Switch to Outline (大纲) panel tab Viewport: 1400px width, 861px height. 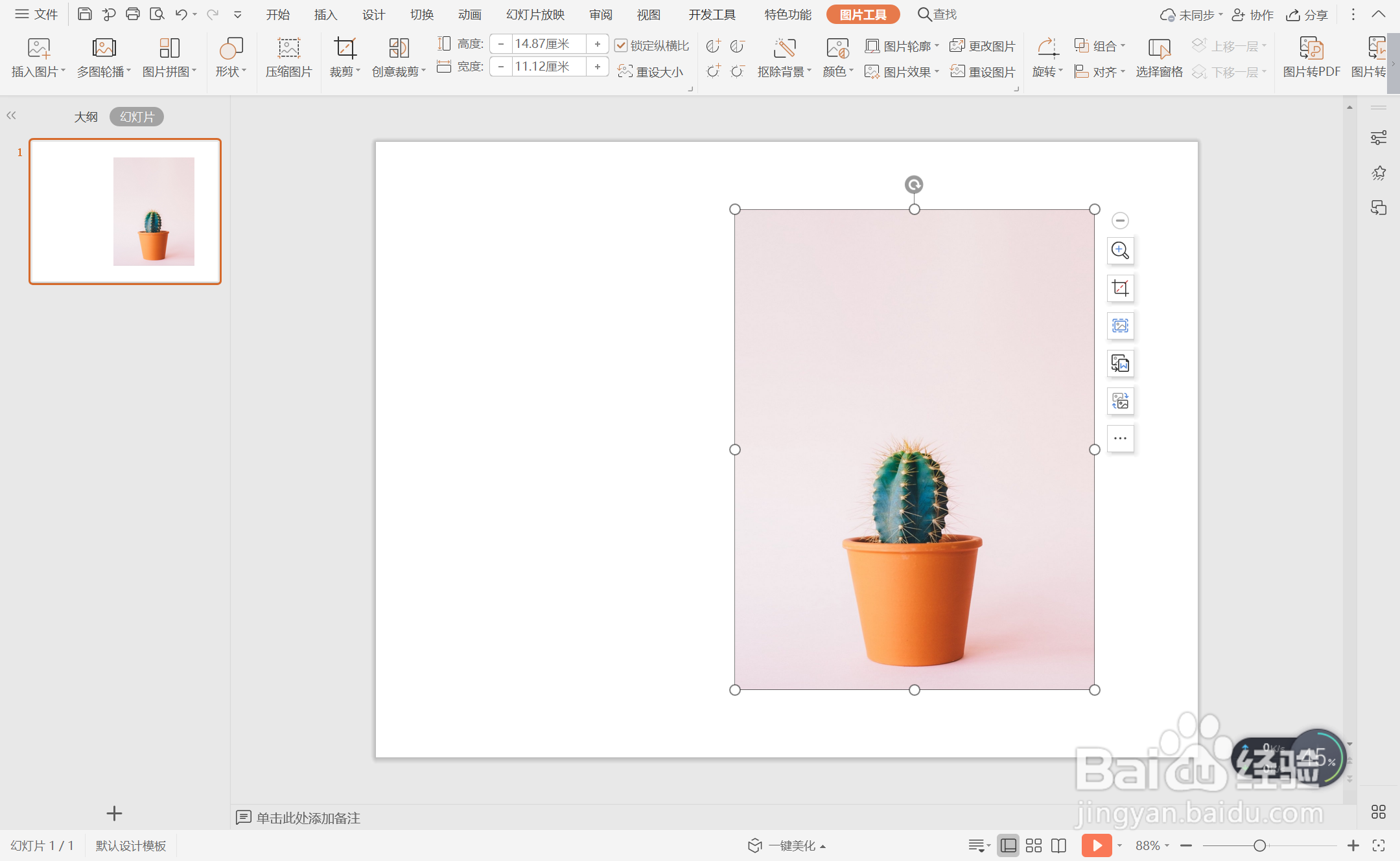tap(86, 117)
